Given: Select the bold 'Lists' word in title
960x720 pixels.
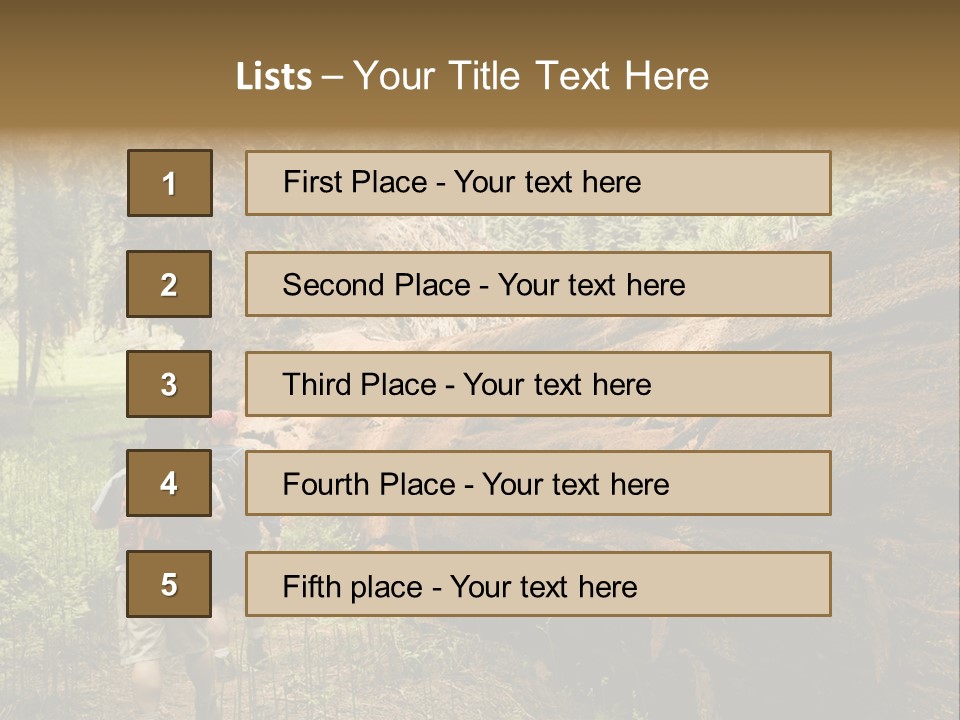Looking at the screenshot, I should [274, 77].
